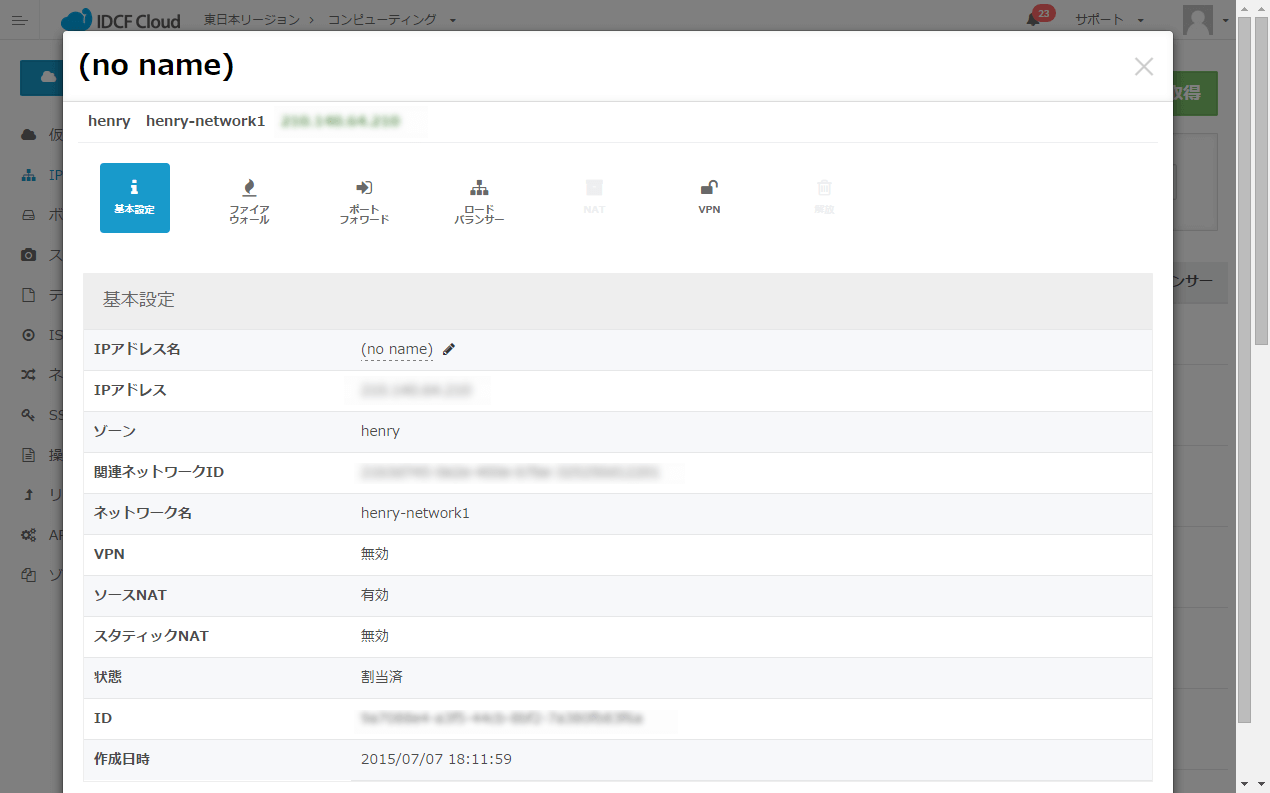This screenshot has height=793, width=1270.
Task: Click the hamburger menu icon at top left
Action: point(20,20)
